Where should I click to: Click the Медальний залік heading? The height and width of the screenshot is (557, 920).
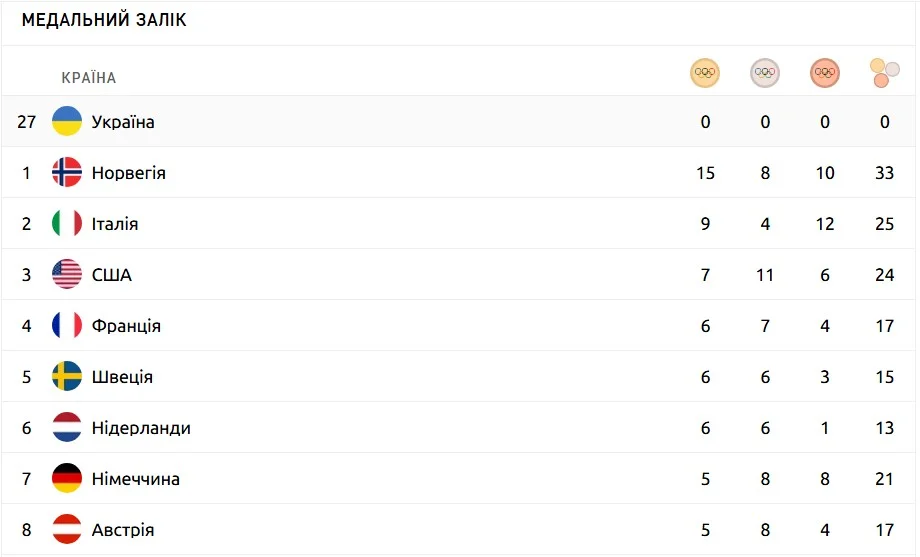104,21
